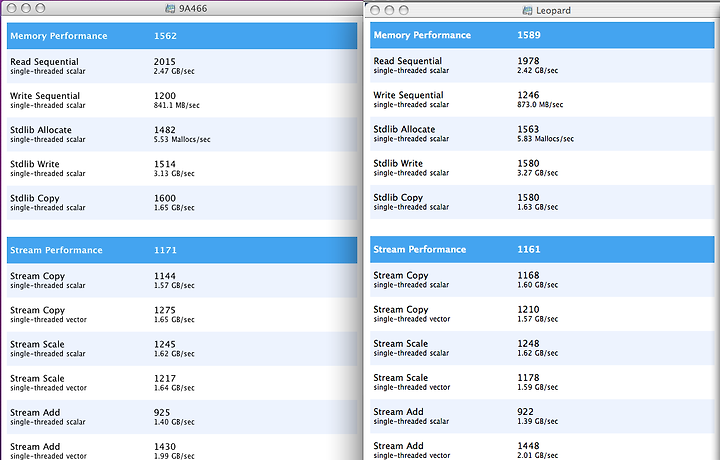
Task: Select Stdlib Allocate label in 9A466 window
Action: click(x=41, y=129)
